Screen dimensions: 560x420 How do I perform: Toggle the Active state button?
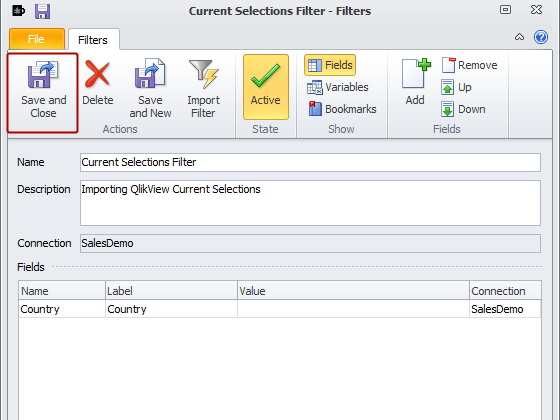coord(266,87)
